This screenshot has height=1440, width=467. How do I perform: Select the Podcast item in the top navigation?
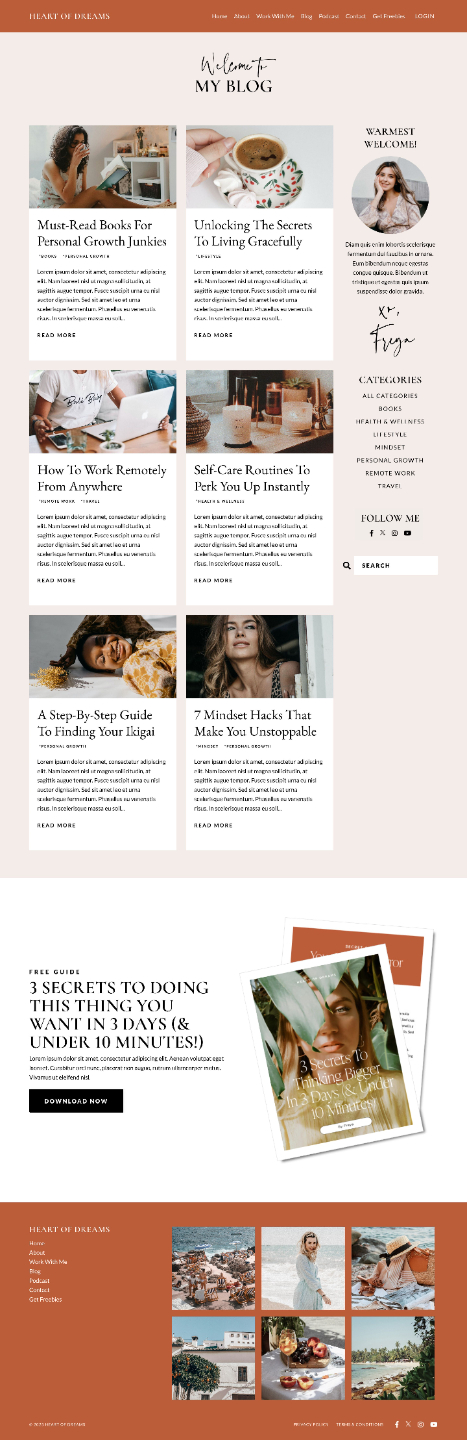pyautogui.click(x=329, y=17)
